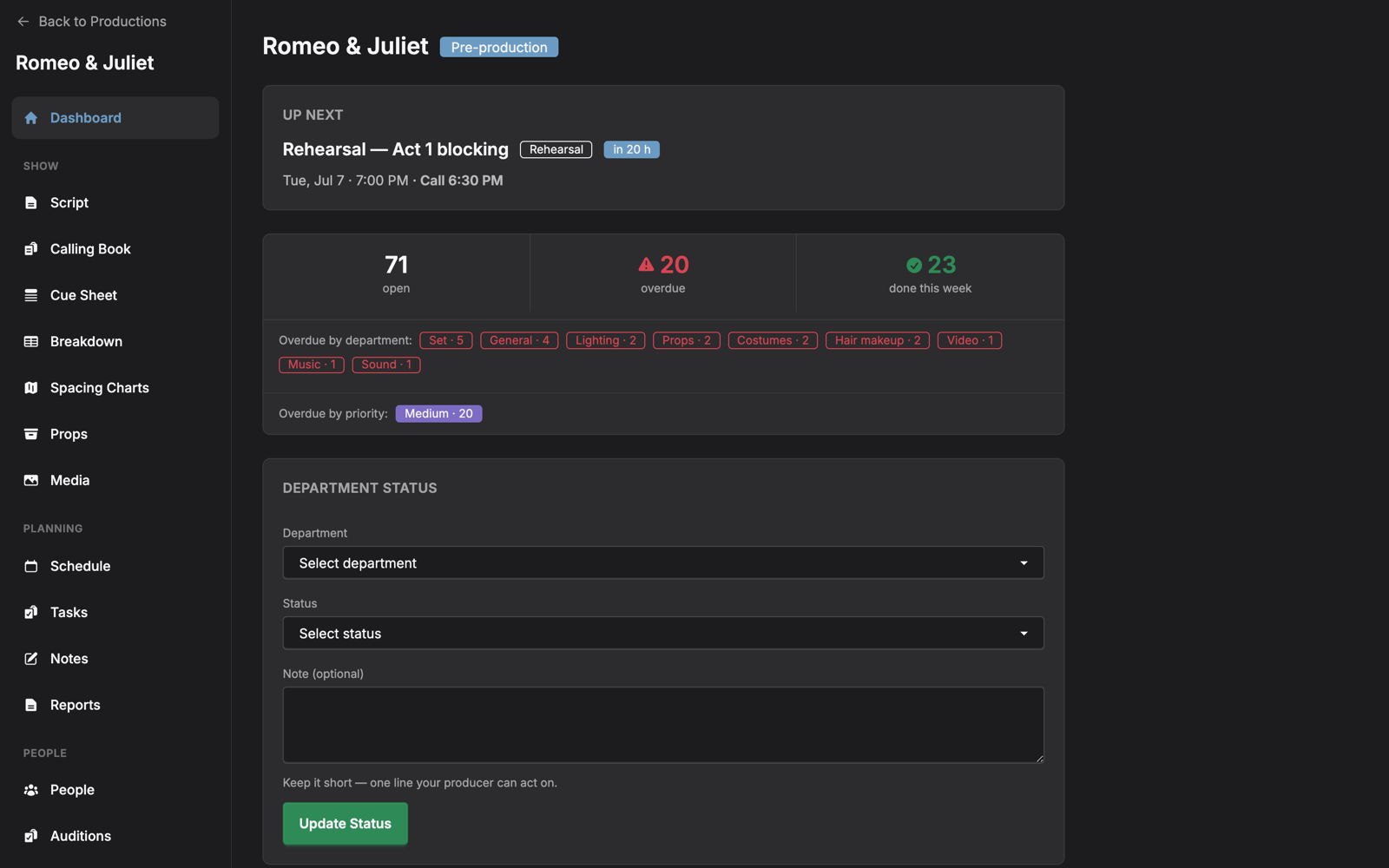Click the Props · 2 overdue tag
Viewport: 1389px width, 868px height.
coord(686,340)
